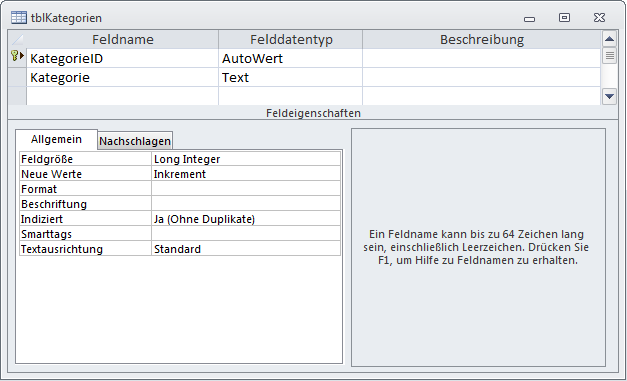Viewport: 627px width, 381px height.
Task: Select the Kategorie field name cell
Action: [x=122, y=77]
